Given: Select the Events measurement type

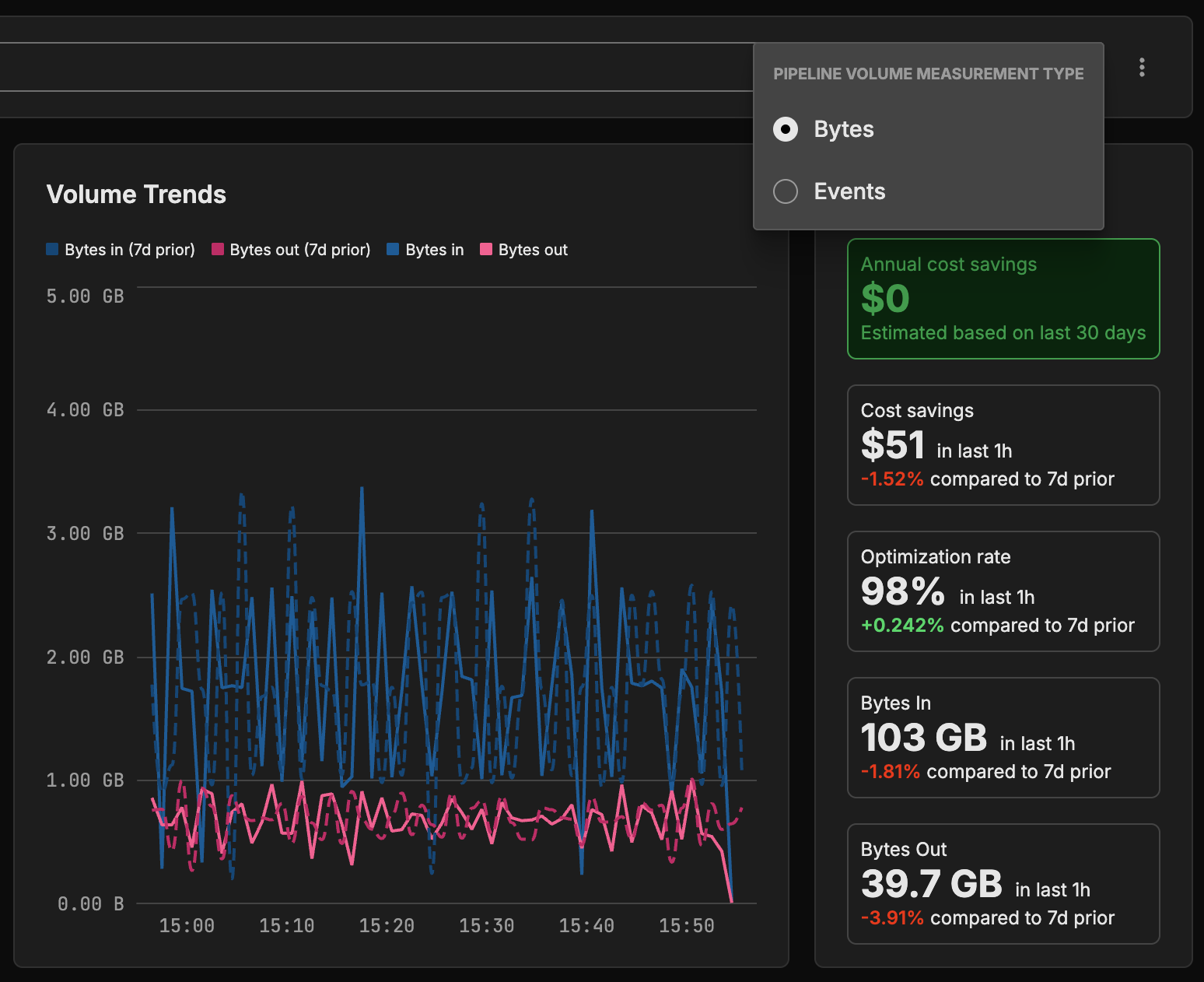Looking at the screenshot, I should tap(786, 191).
